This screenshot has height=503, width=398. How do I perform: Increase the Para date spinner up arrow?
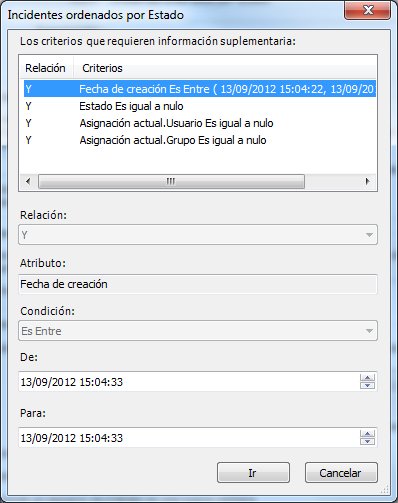[x=367, y=434]
